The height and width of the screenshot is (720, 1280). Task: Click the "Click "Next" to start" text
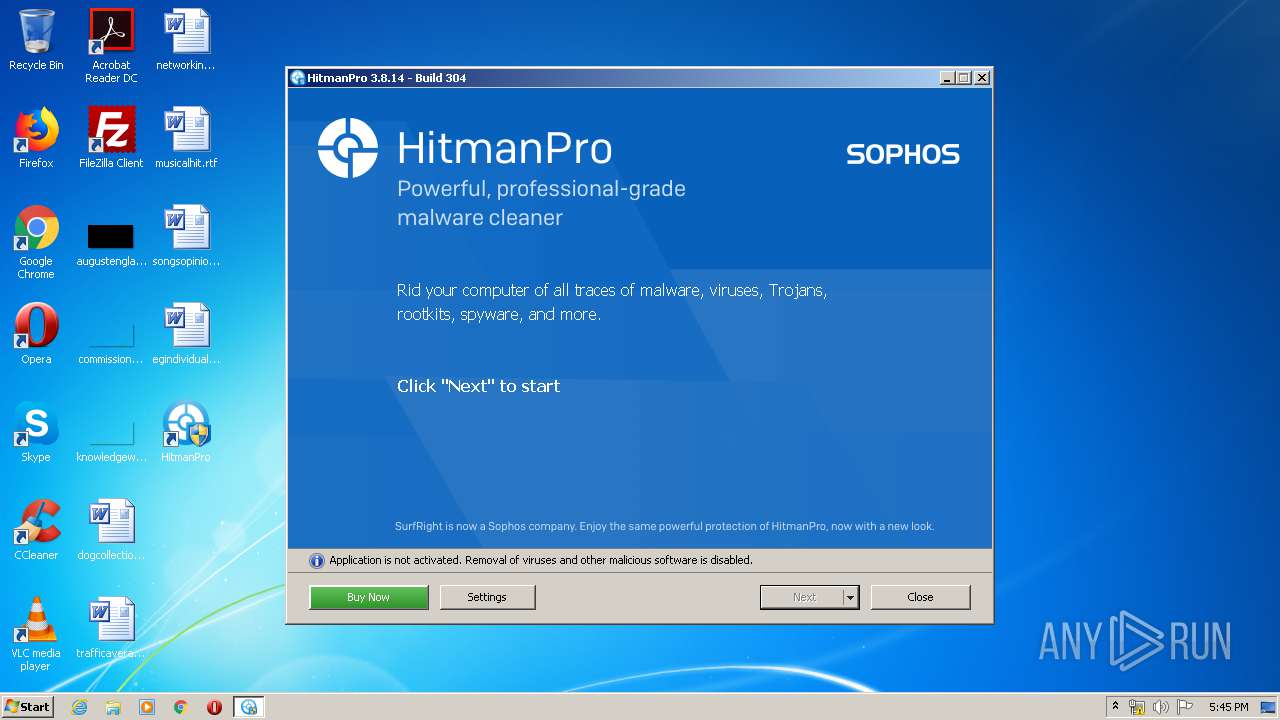(x=478, y=386)
